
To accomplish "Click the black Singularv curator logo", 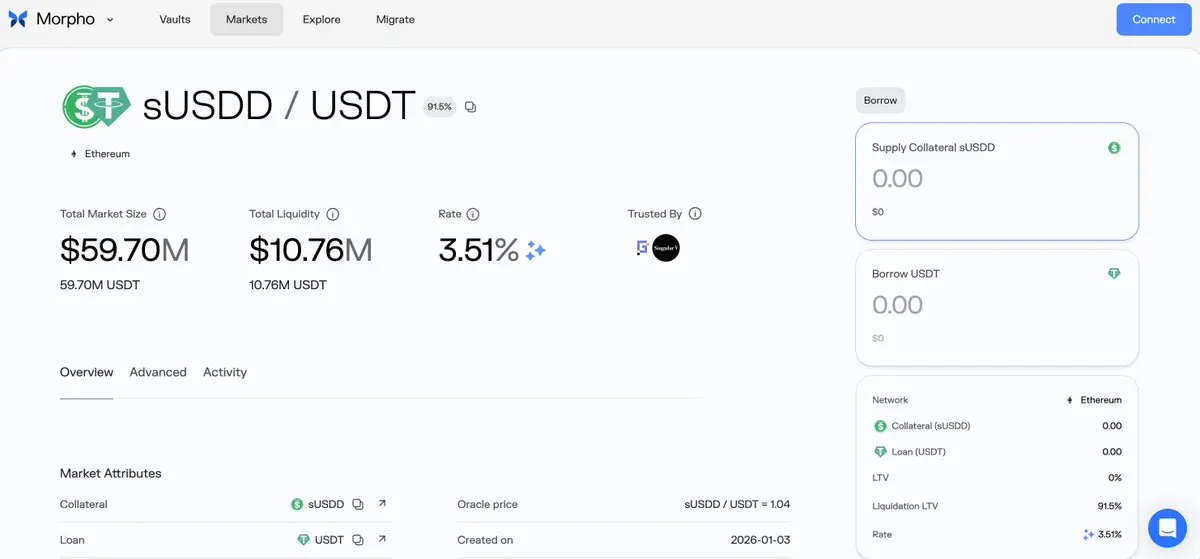I will 666,248.
